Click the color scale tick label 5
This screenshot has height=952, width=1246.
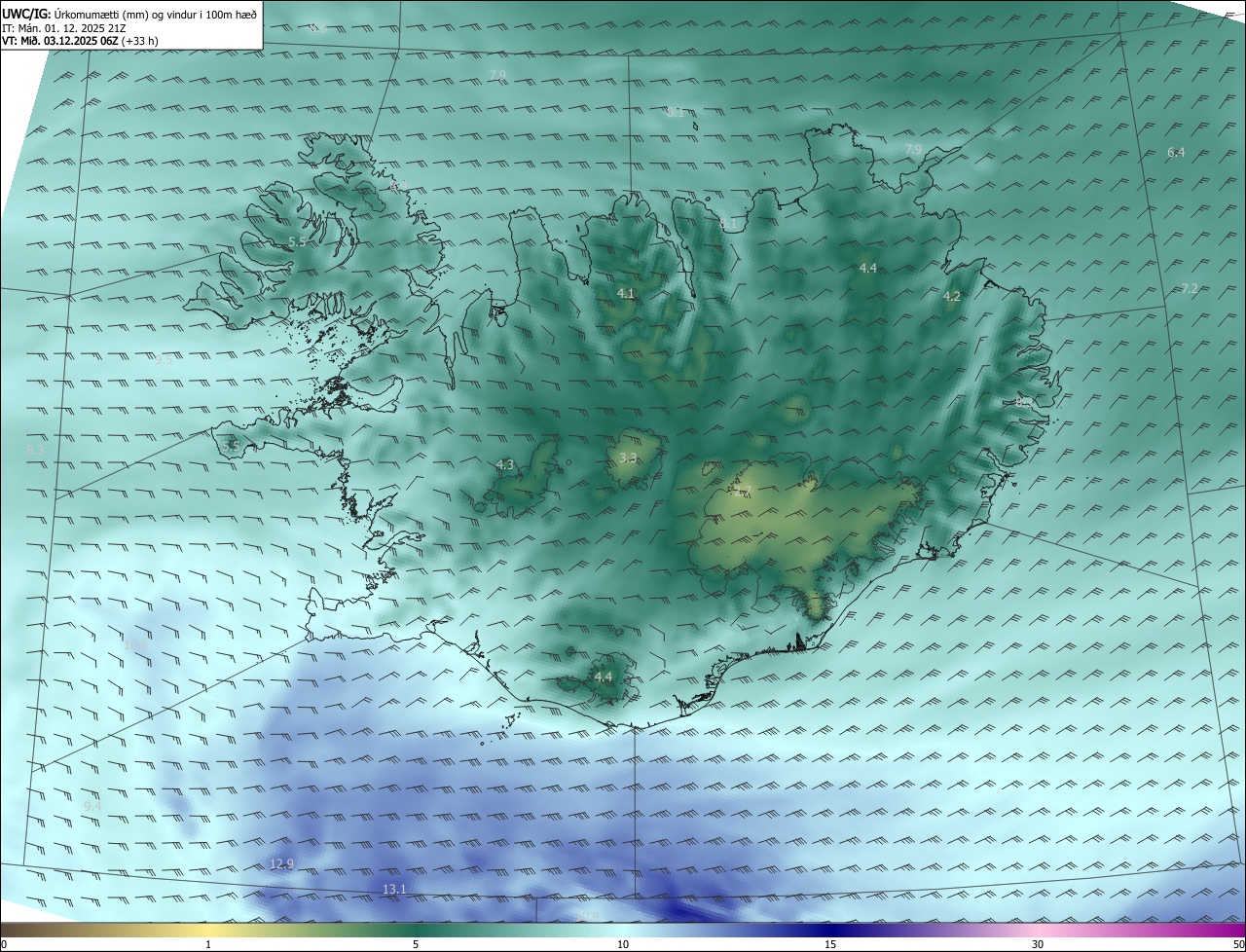(x=416, y=944)
